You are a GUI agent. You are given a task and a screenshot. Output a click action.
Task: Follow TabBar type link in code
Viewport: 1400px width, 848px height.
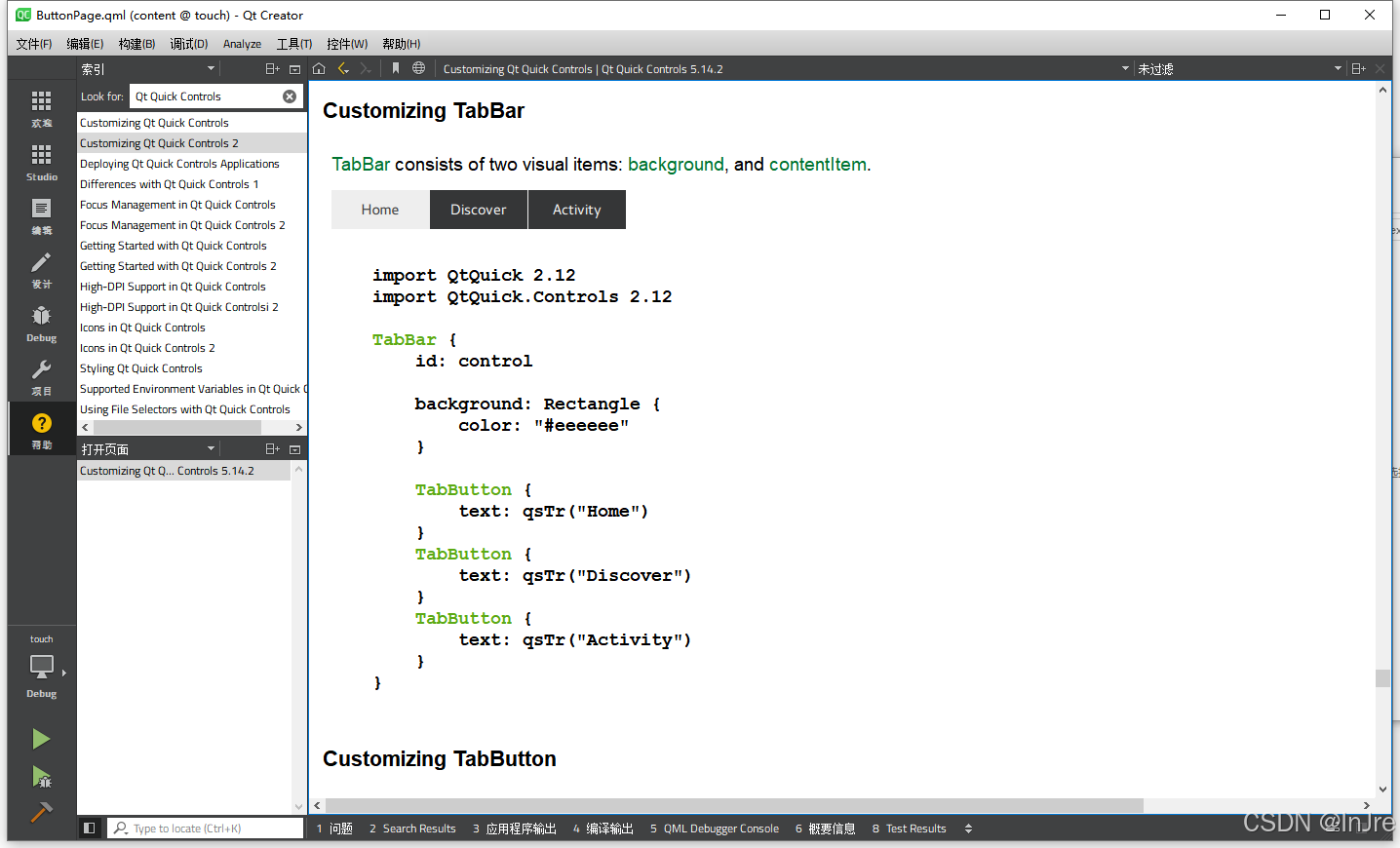tap(404, 339)
